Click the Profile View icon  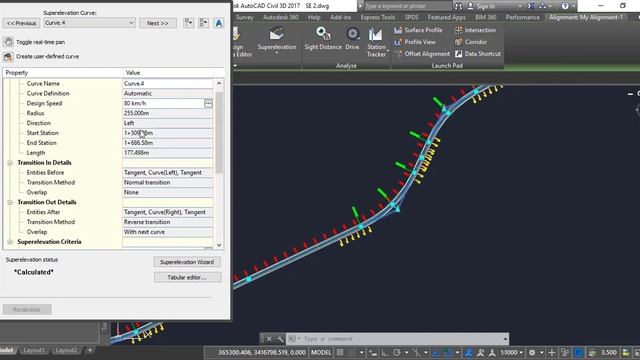[398, 42]
